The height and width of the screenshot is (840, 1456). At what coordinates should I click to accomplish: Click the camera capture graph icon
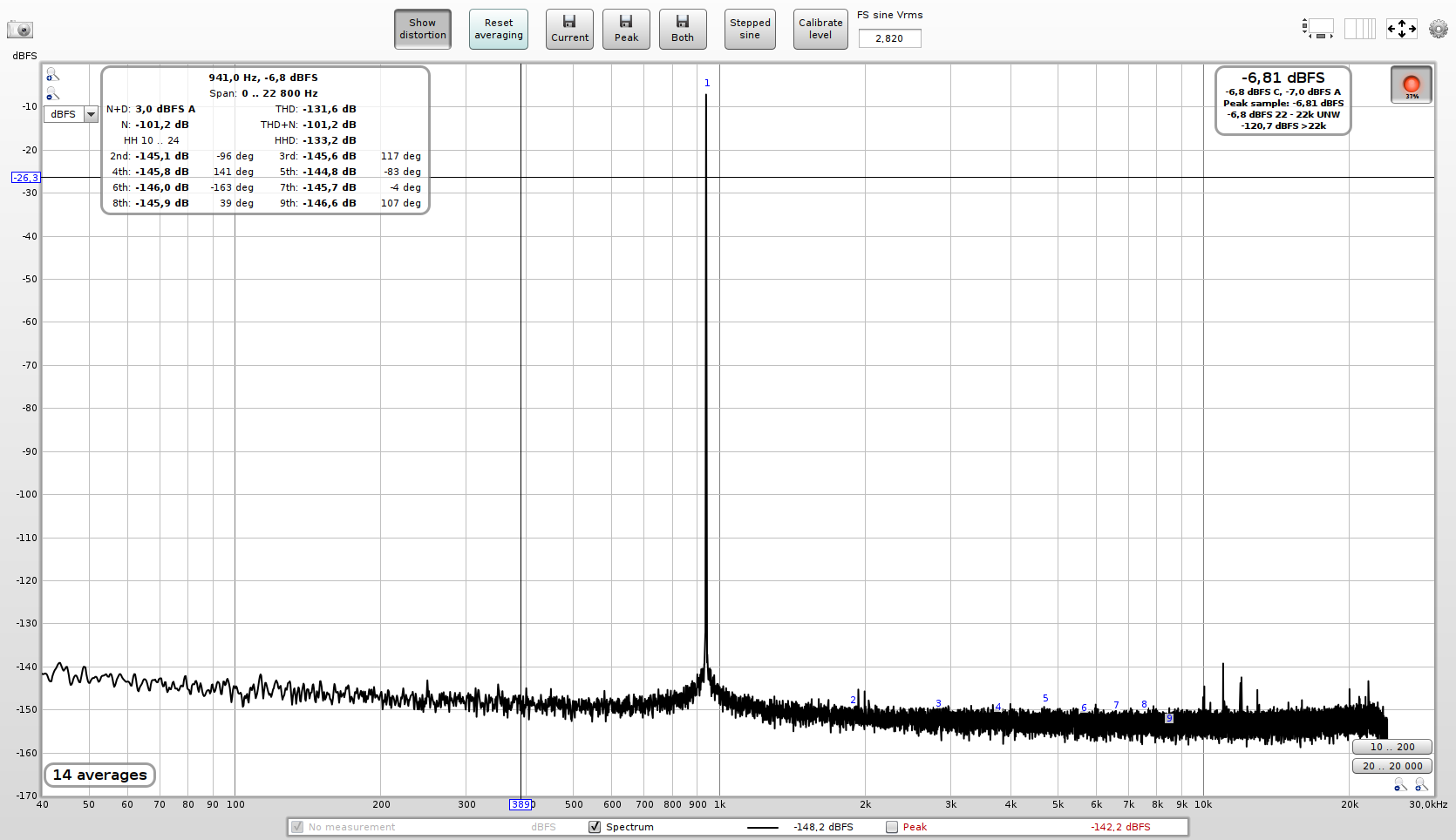[19, 30]
